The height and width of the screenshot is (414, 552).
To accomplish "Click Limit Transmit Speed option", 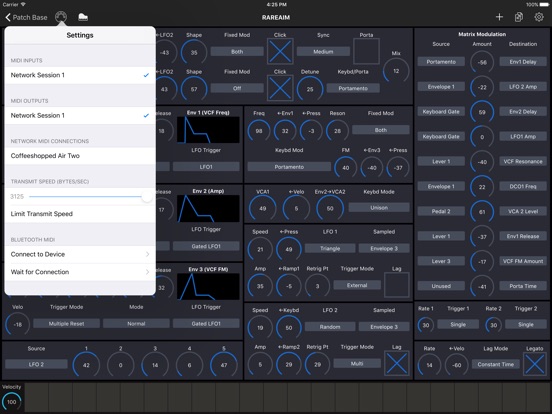I will (x=80, y=214).
